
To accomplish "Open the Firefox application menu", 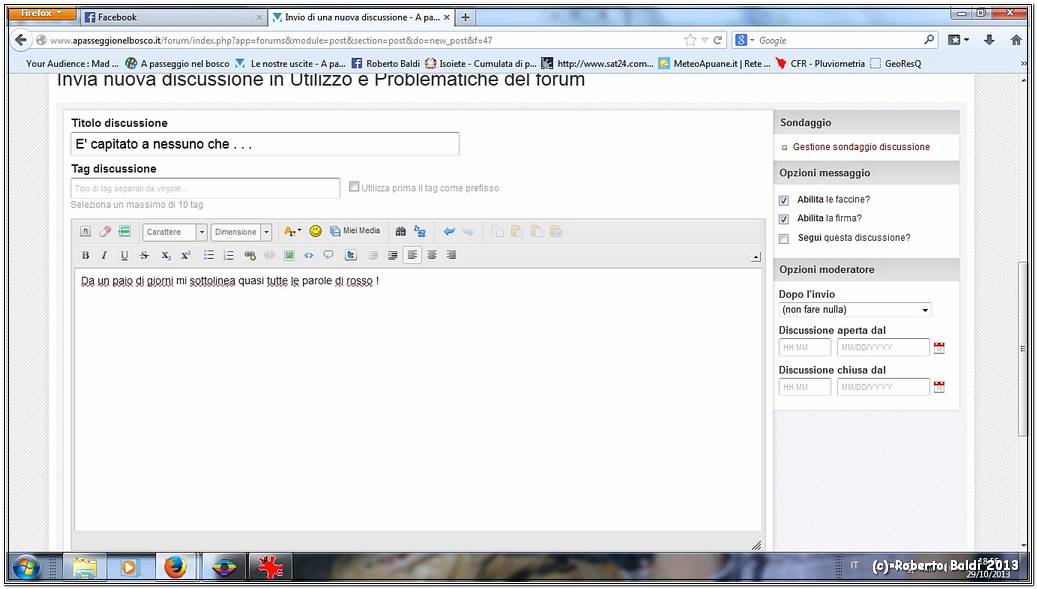I will (x=41, y=13).
